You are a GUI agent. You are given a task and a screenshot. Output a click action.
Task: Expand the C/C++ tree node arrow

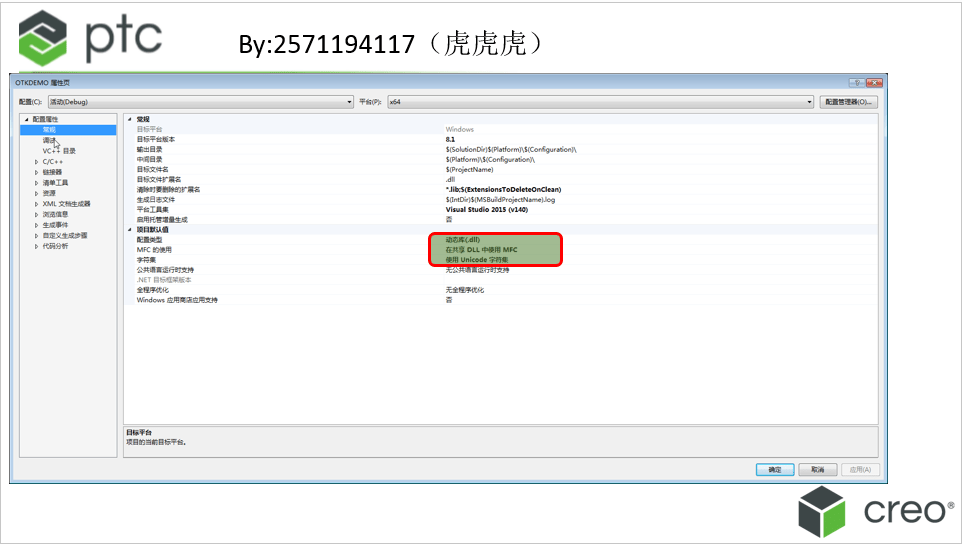tap(36, 162)
